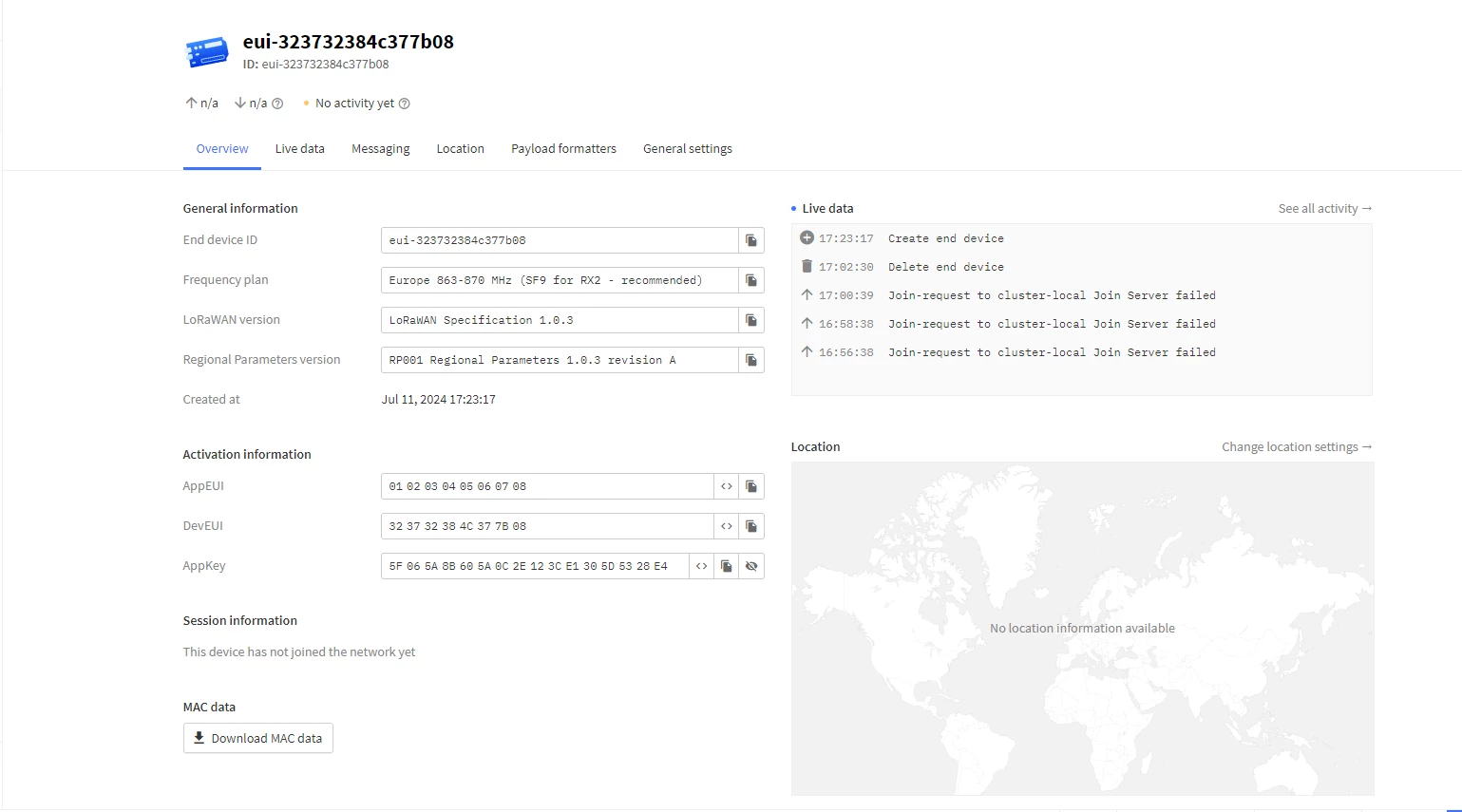This screenshot has height=812, width=1462.
Task: Select the 17:02:30 Delete end device row
Action: [x=1081, y=267]
